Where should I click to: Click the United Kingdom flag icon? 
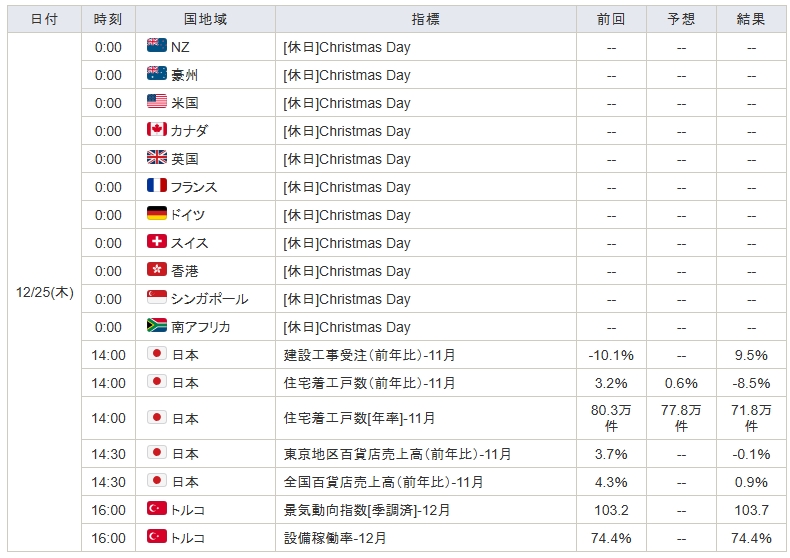click(157, 159)
